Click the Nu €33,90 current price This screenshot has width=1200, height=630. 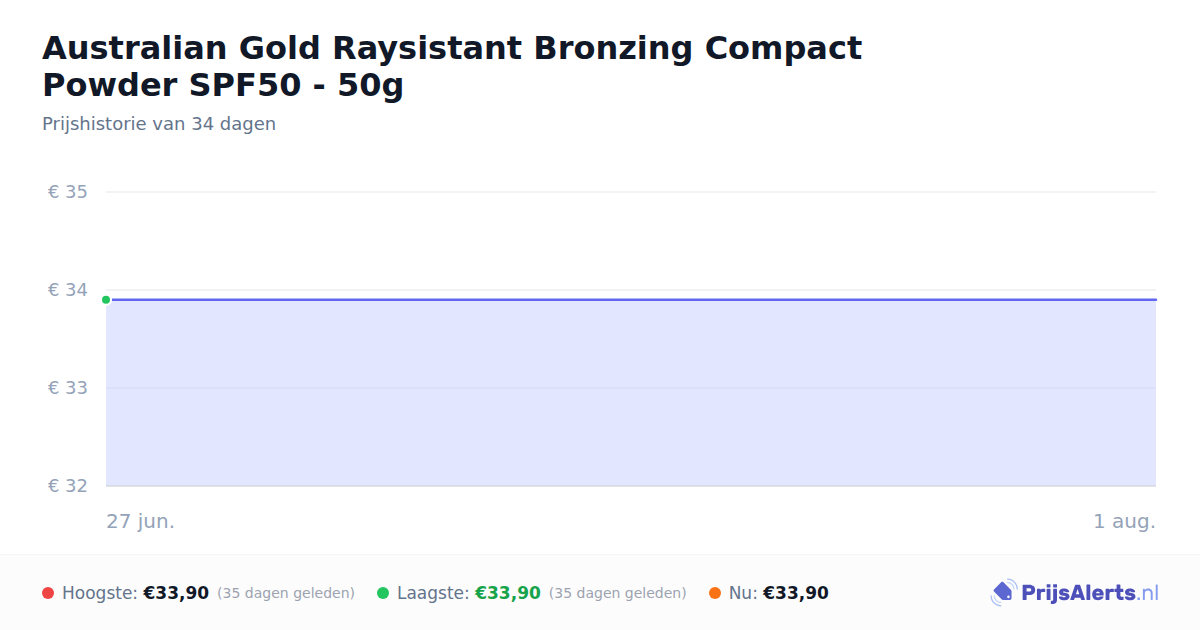tap(796, 593)
